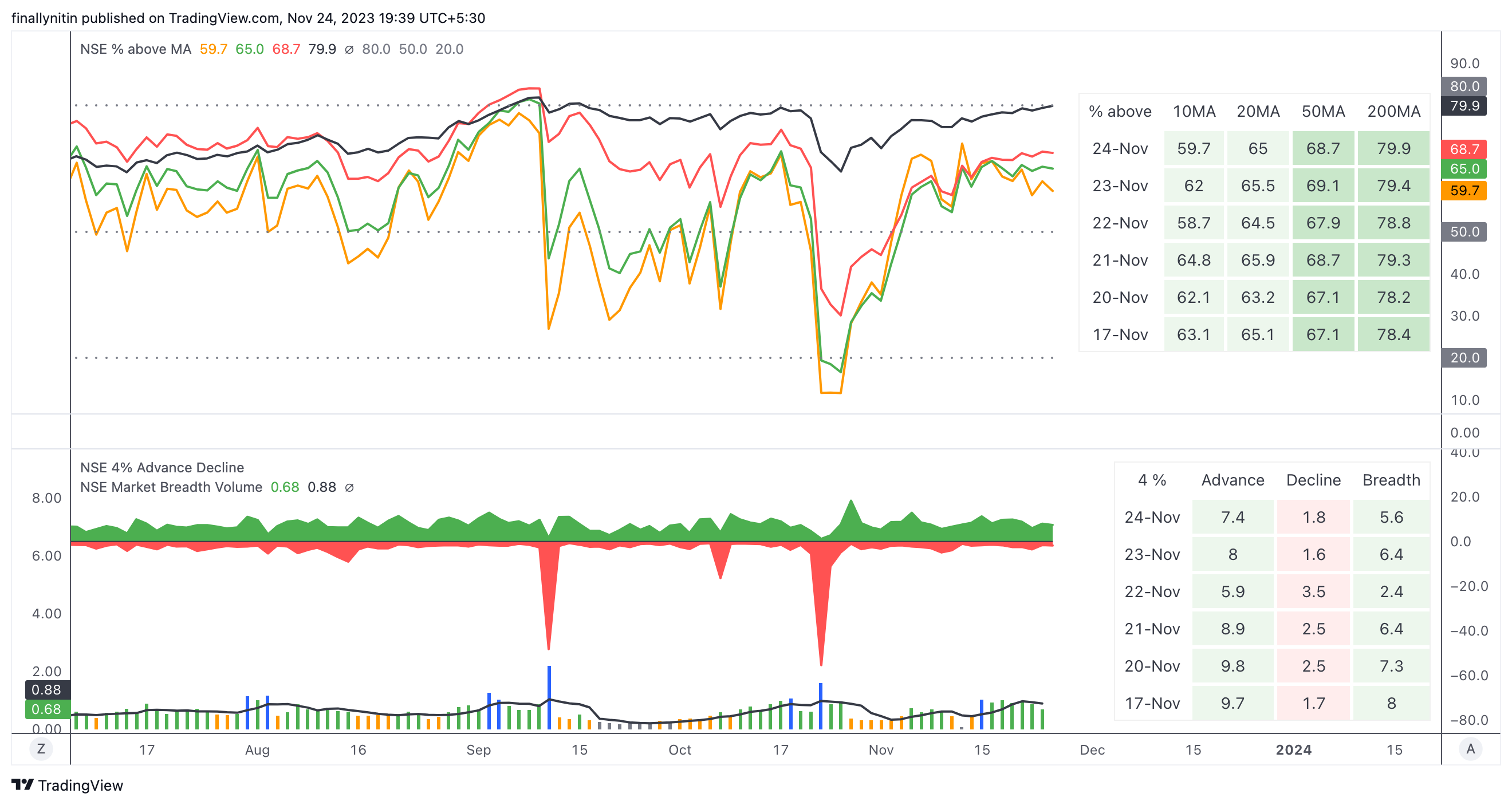Image resolution: width=1512 pixels, height=805 pixels.
Task: Click the 23-Nov 50MA value 69.1
Action: point(1323,186)
